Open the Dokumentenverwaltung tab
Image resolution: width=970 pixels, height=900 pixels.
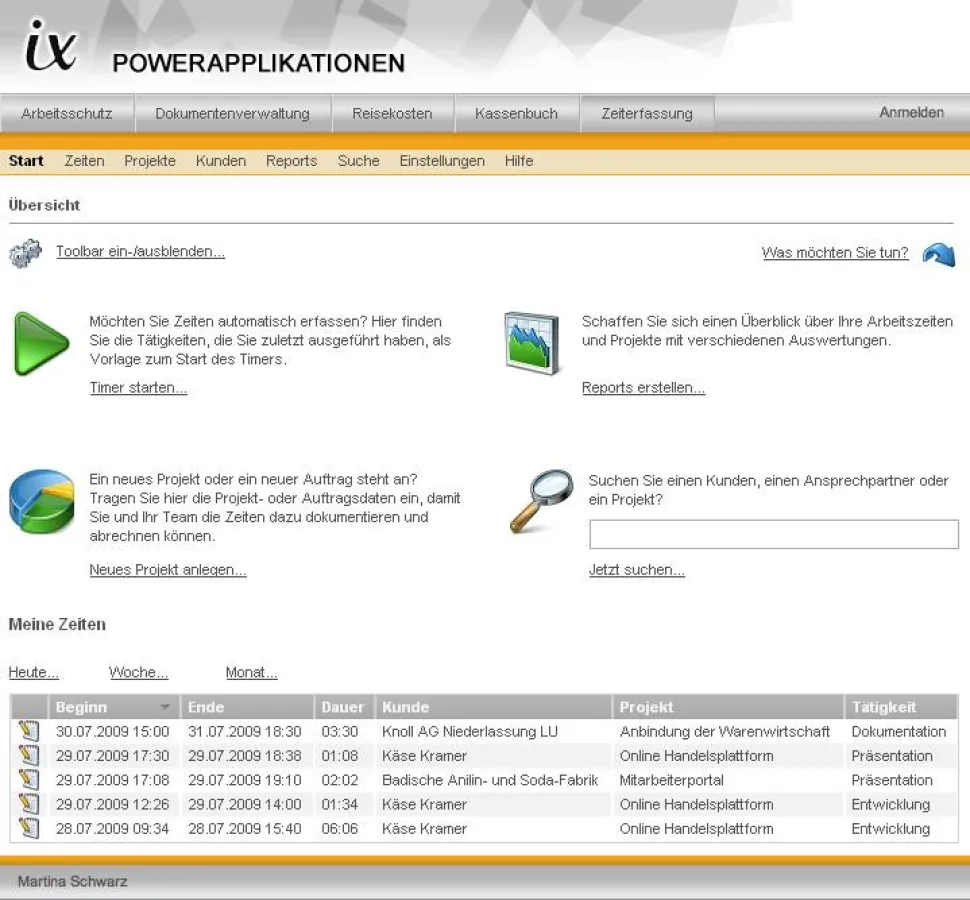click(x=232, y=114)
